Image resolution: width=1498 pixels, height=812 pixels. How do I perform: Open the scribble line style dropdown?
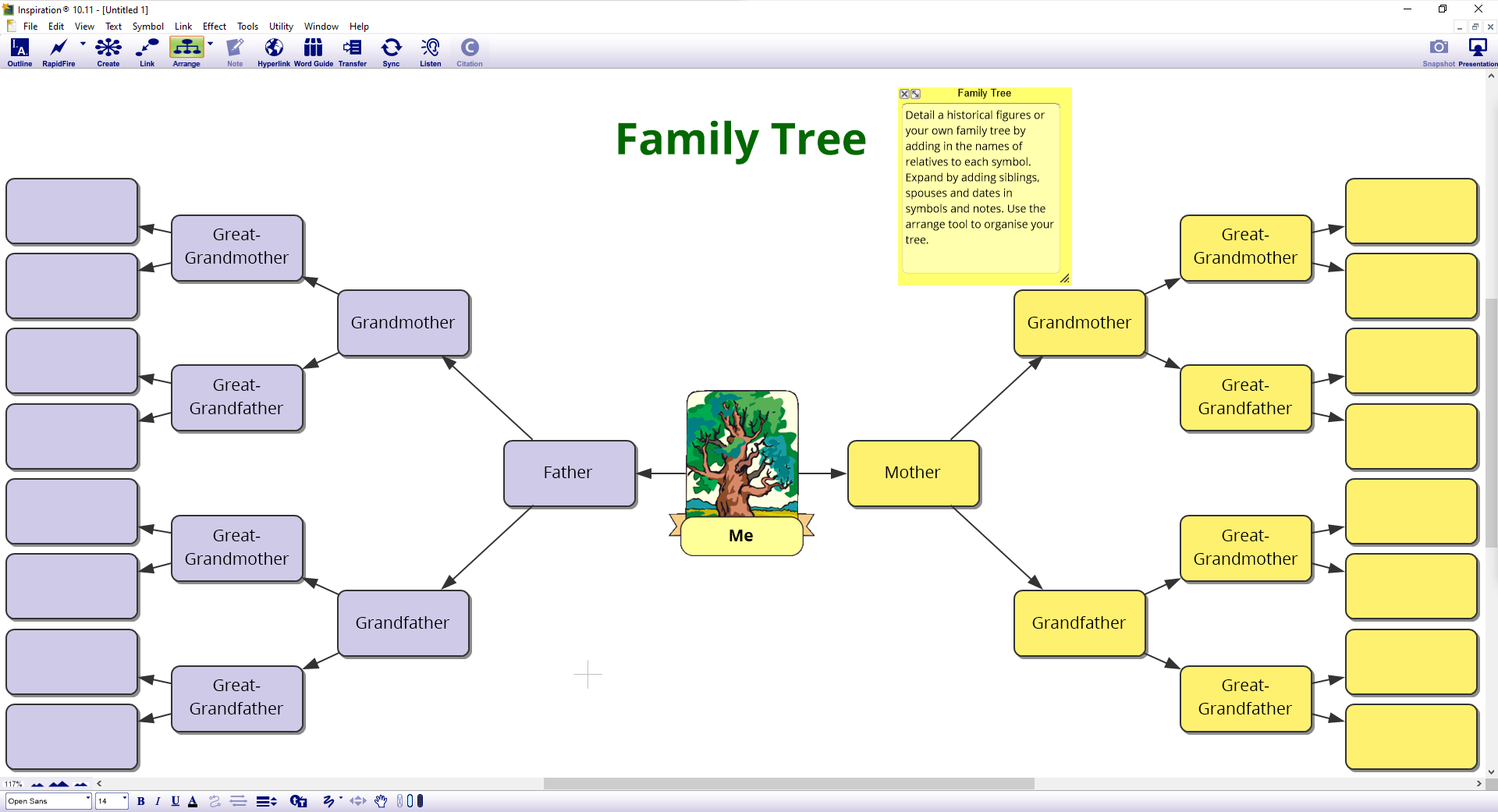coord(341,799)
